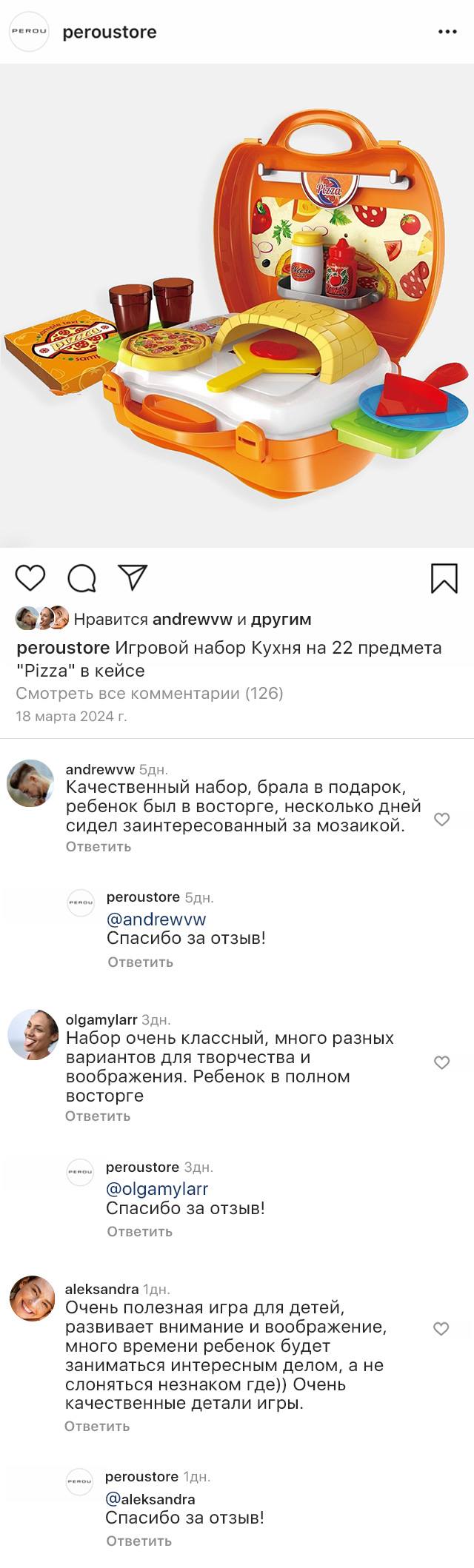Reply to olgamylarr's comment
This screenshot has width=474, height=1568.
click(x=98, y=1116)
